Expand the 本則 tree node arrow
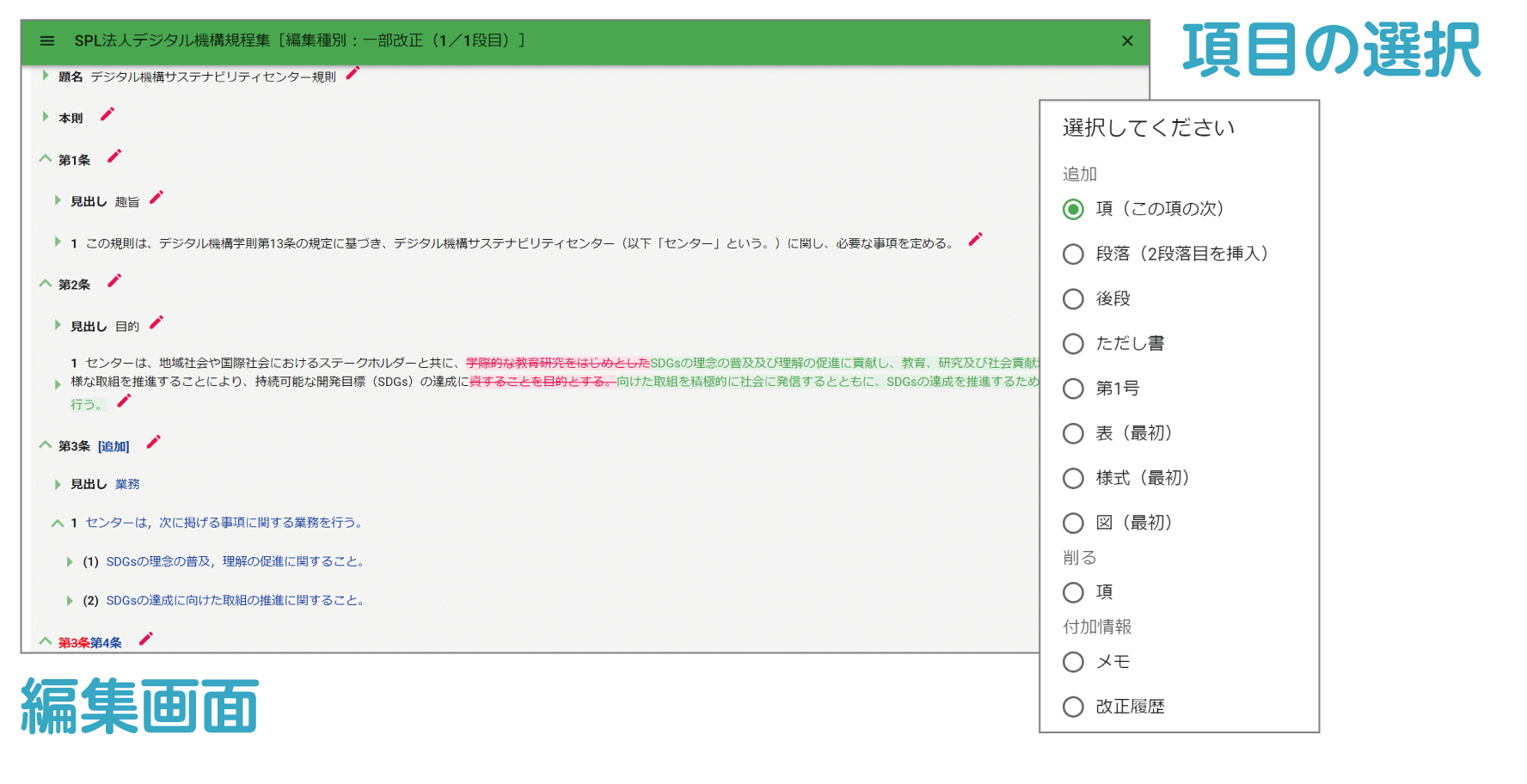 click(46, 117)
